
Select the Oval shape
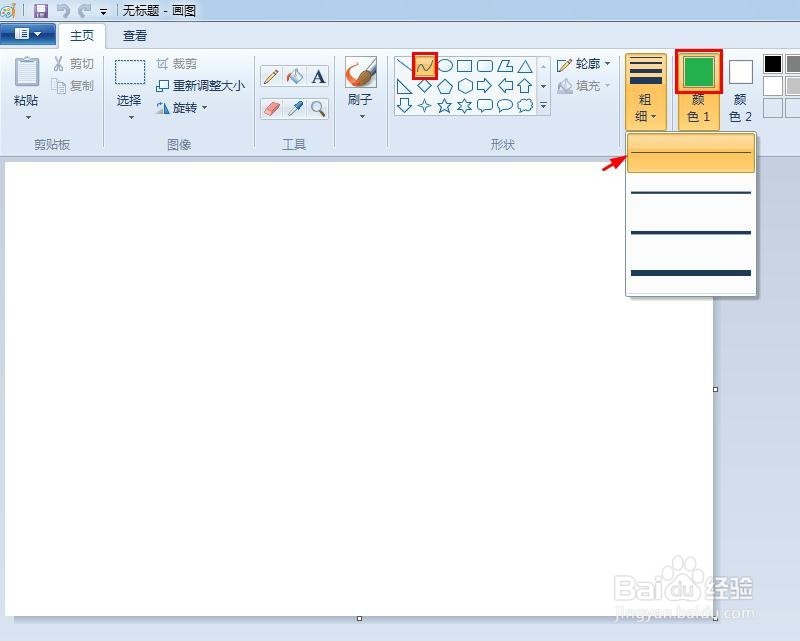[445, 66]
